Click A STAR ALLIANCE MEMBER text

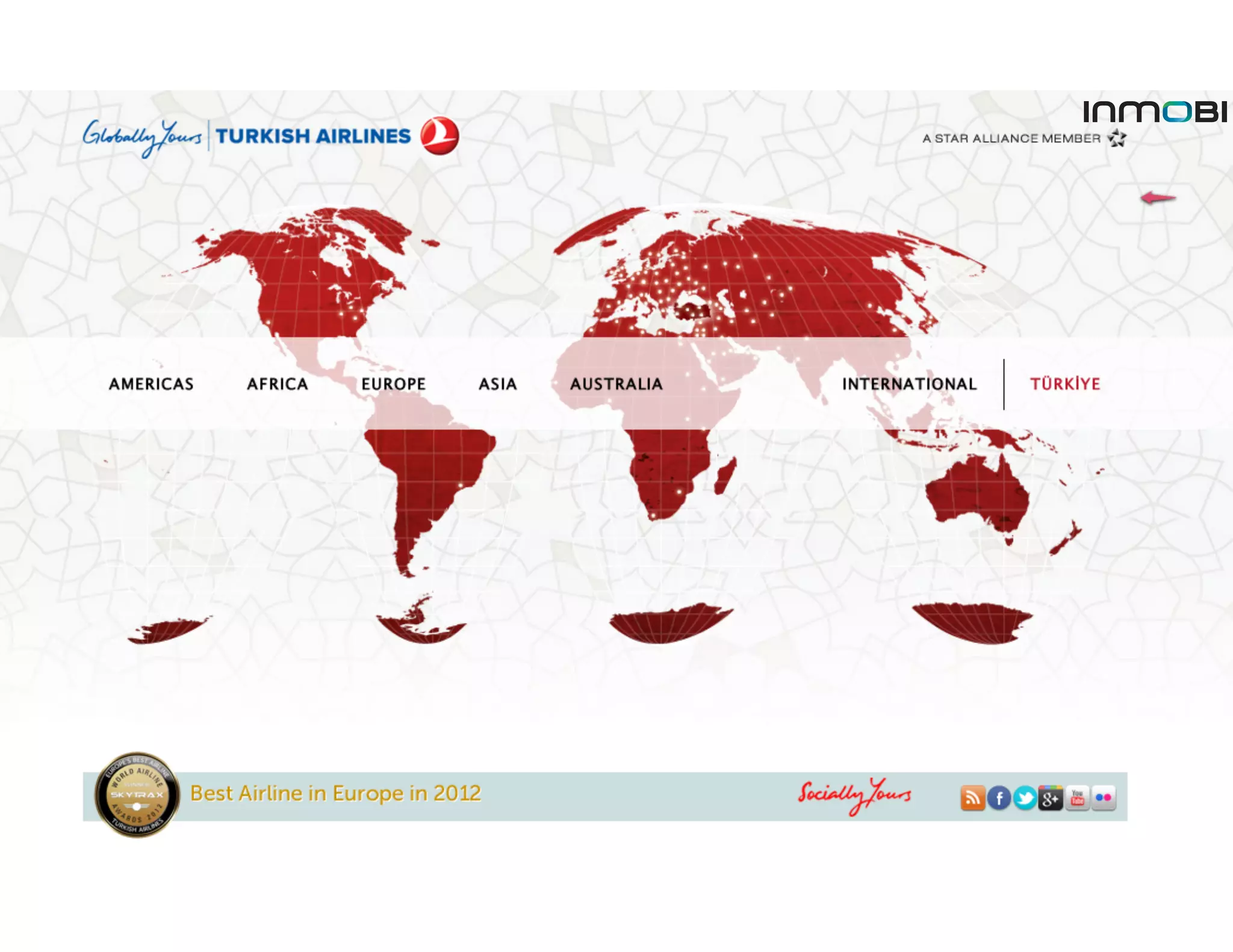coord(1011,138)
